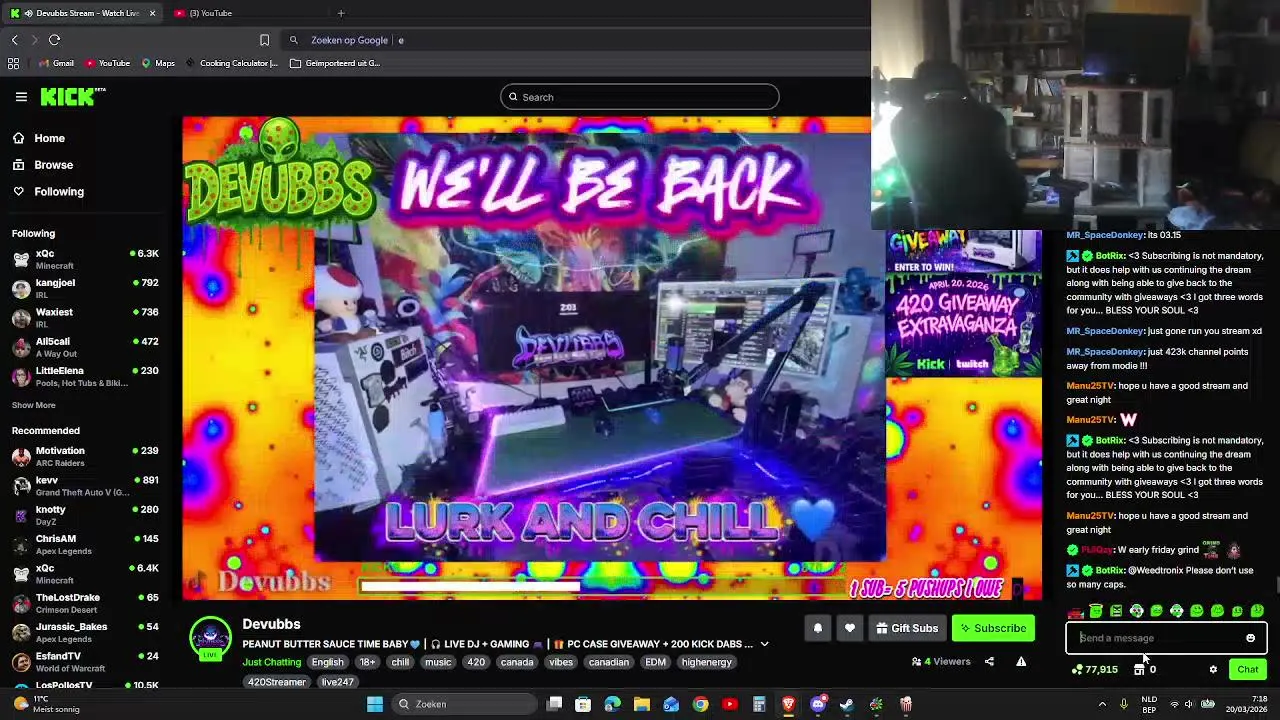This screenshot has height=720, width=1280.
Task: Open the Just Chatting category link
Action: [271, 662]
